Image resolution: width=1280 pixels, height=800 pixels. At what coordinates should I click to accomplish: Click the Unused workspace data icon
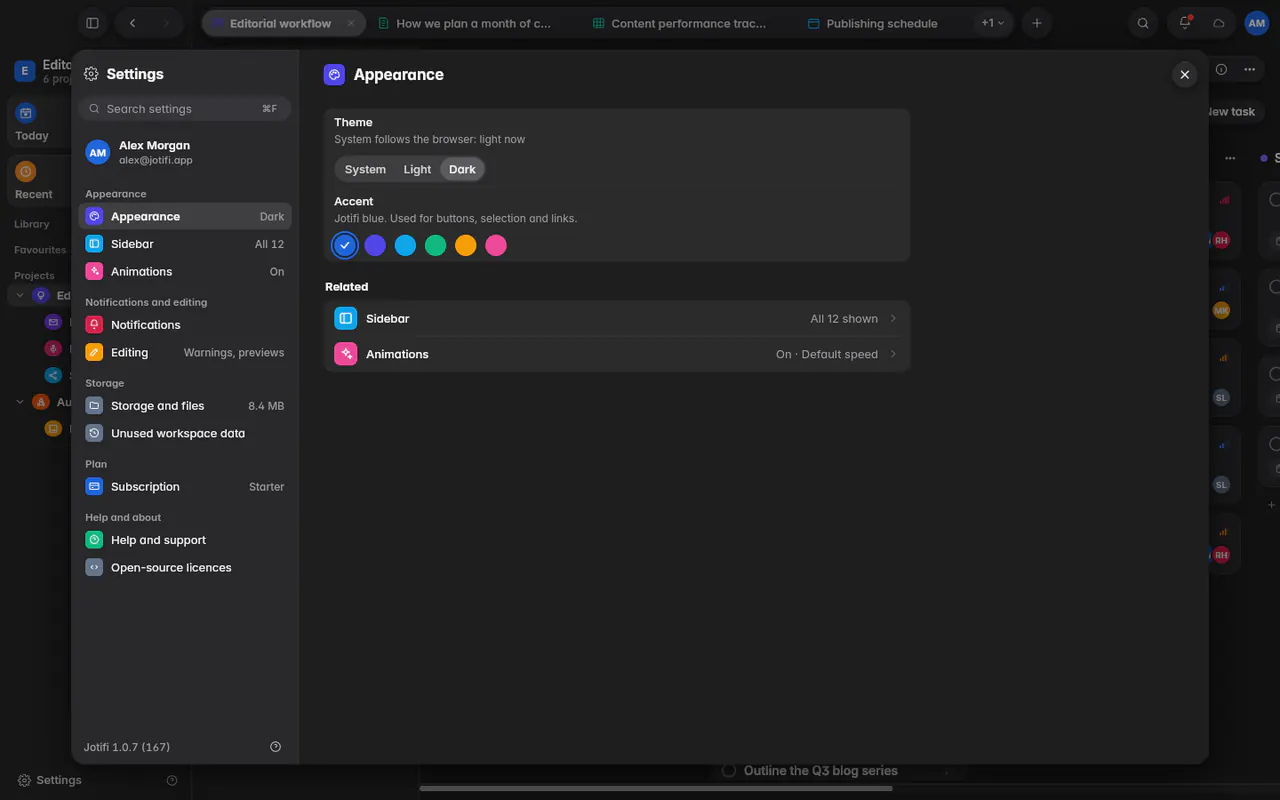coord(94,433)
